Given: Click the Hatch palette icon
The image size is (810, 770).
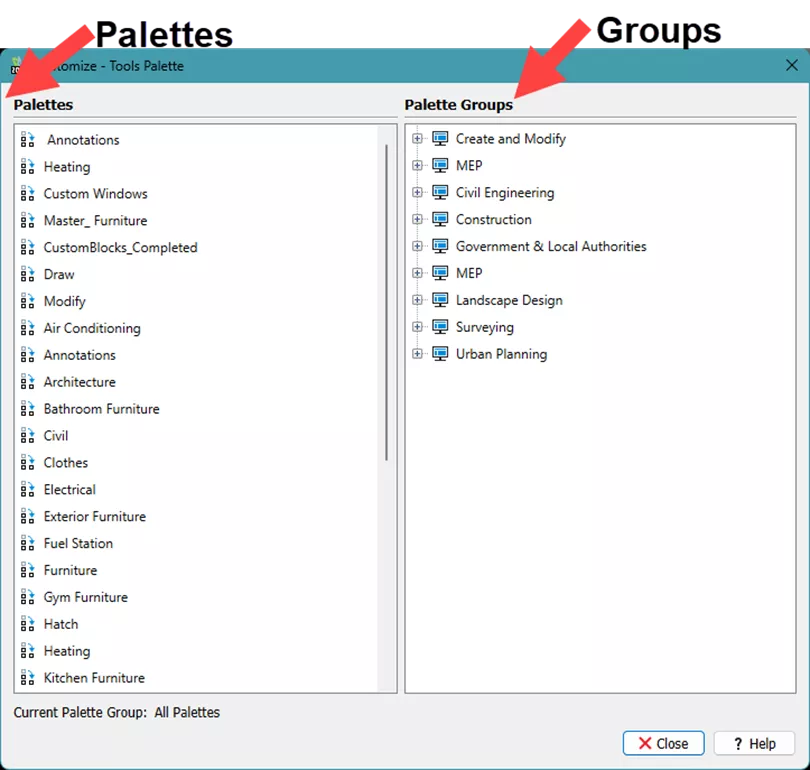Looking at the screenshot, I should pyautogui.click(x=27, y=624).
